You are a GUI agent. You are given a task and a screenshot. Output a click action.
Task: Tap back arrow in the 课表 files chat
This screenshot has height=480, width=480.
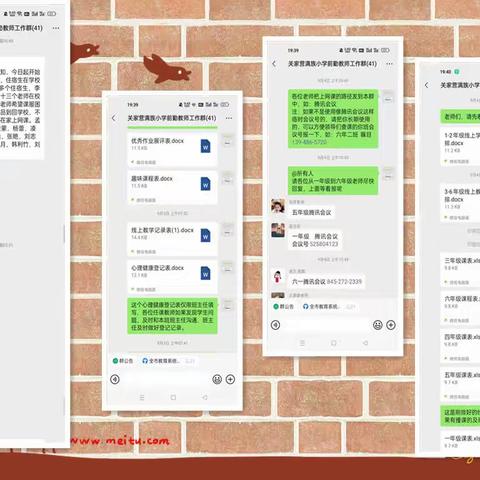point(427,85)
